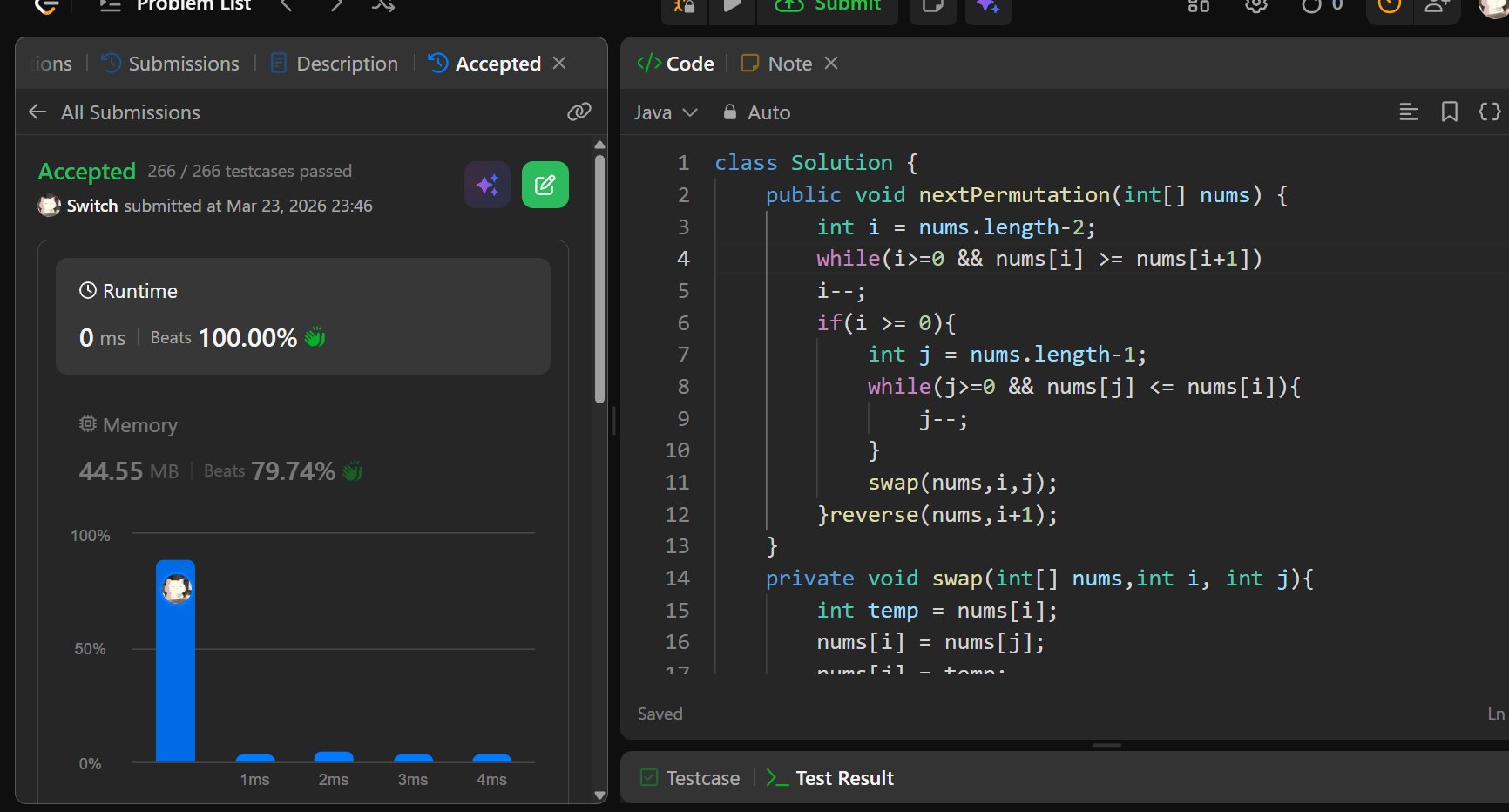The height and width of the screenshot is (812, 1509).
Task: Bookmark the code using the bookmark icon
Action: click(1449, 112)
